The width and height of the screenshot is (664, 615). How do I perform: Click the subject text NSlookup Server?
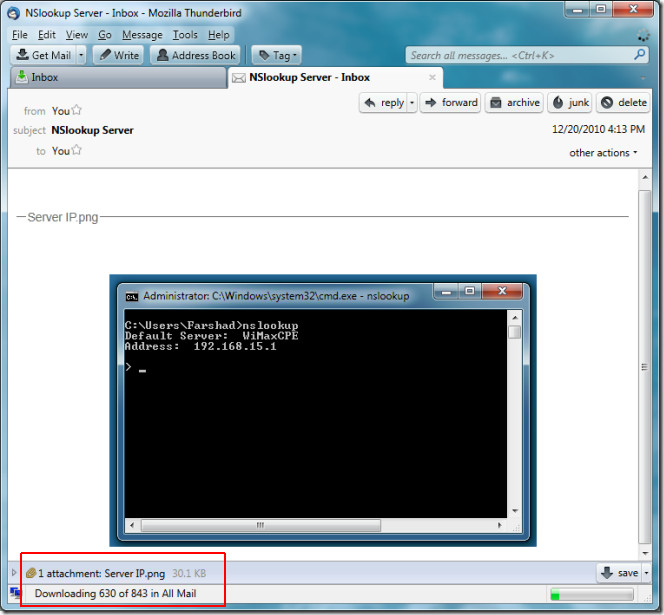[92, 130]
